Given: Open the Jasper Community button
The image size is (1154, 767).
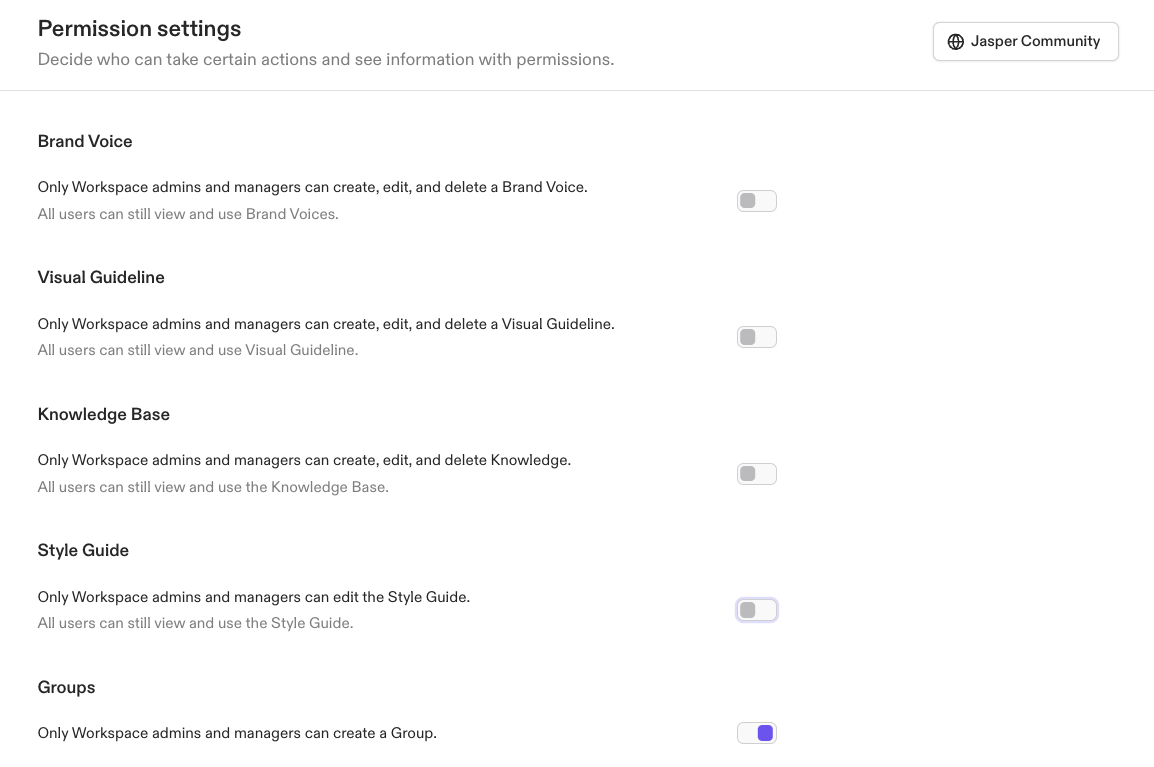Looking at the screenshot, I should (1025, 41).
